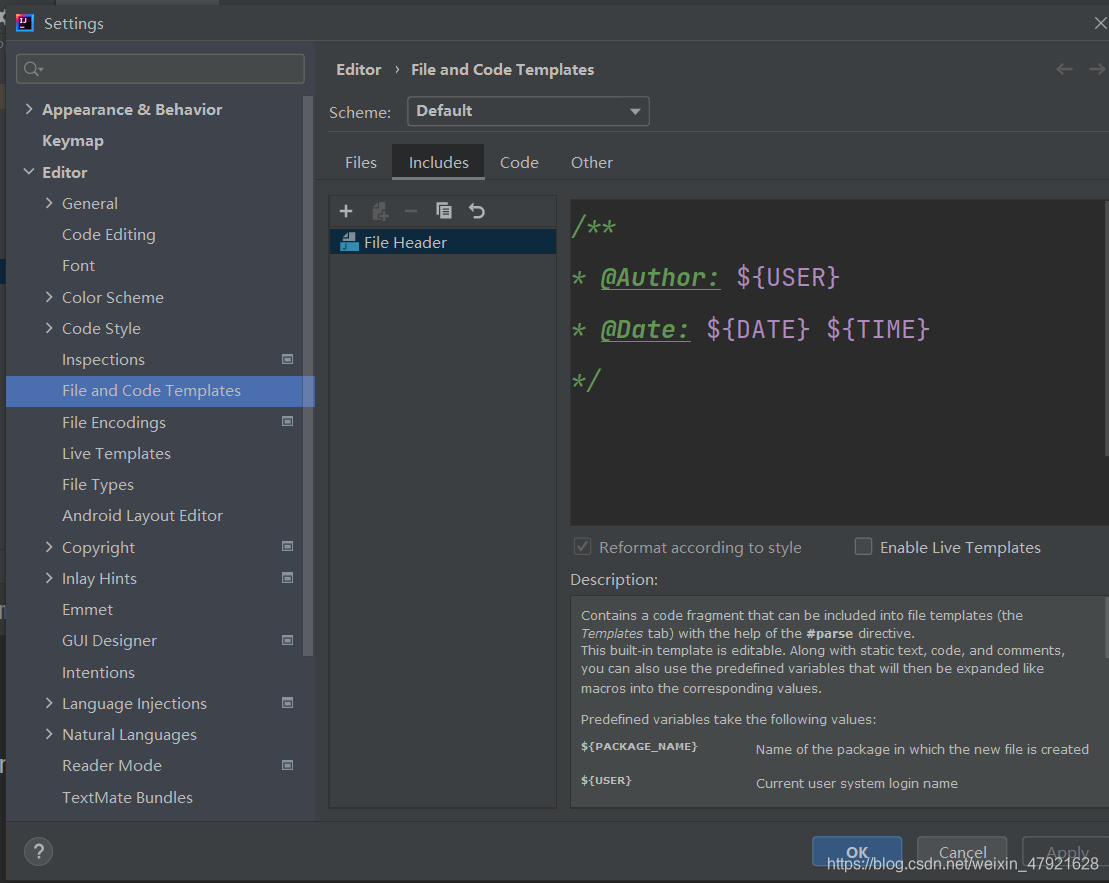Switch to the Code tab
Viewport: 1109px width, 883px height.
(x=519, y=162)
